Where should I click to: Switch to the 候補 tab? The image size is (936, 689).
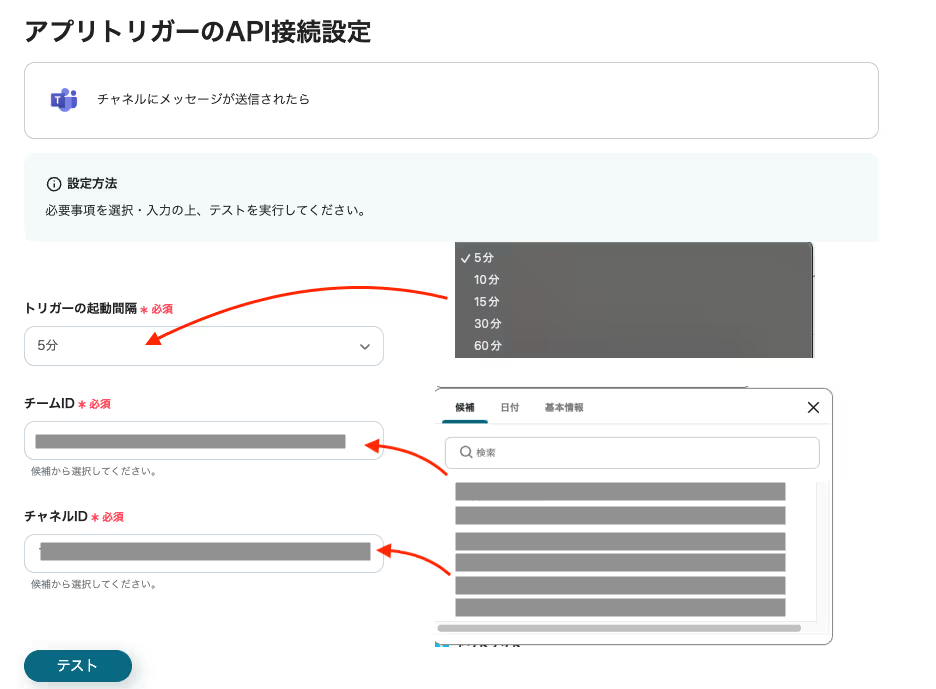(465, 408)
